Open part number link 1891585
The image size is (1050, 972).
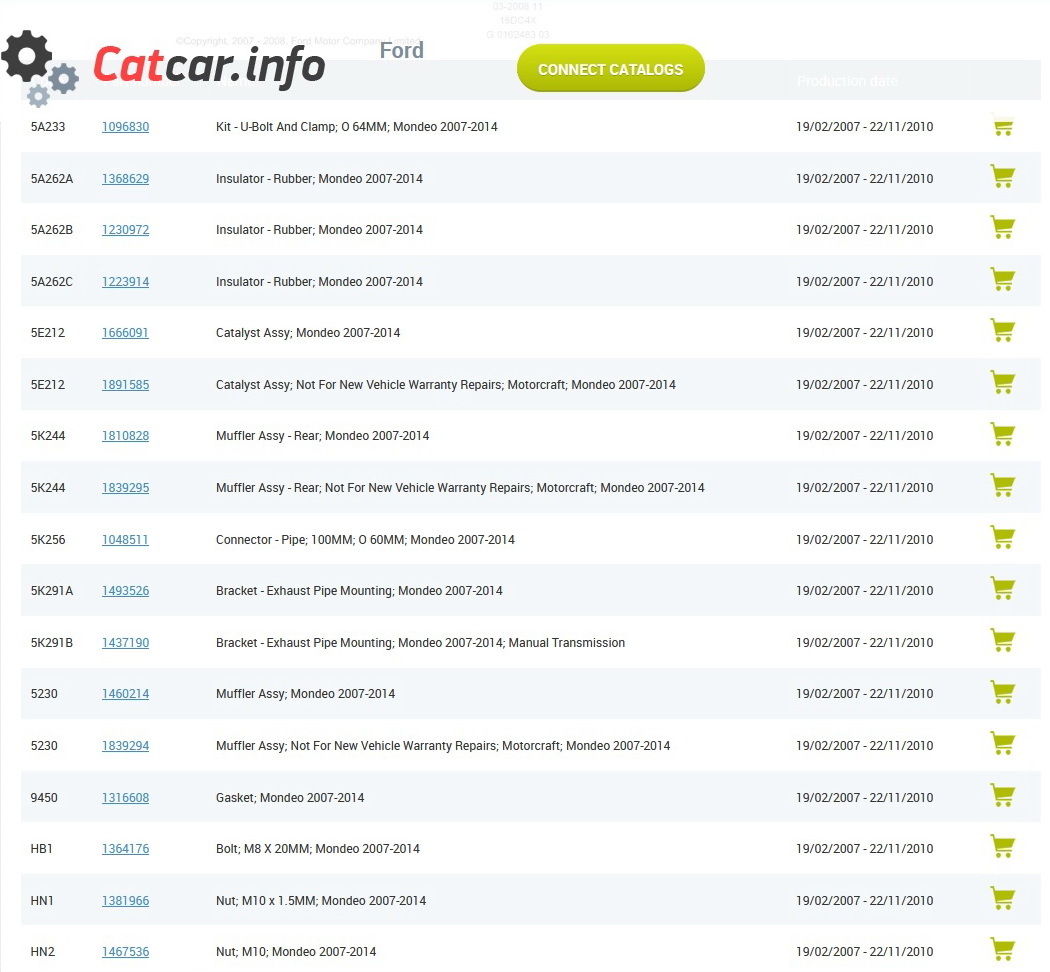pos(125,385)
